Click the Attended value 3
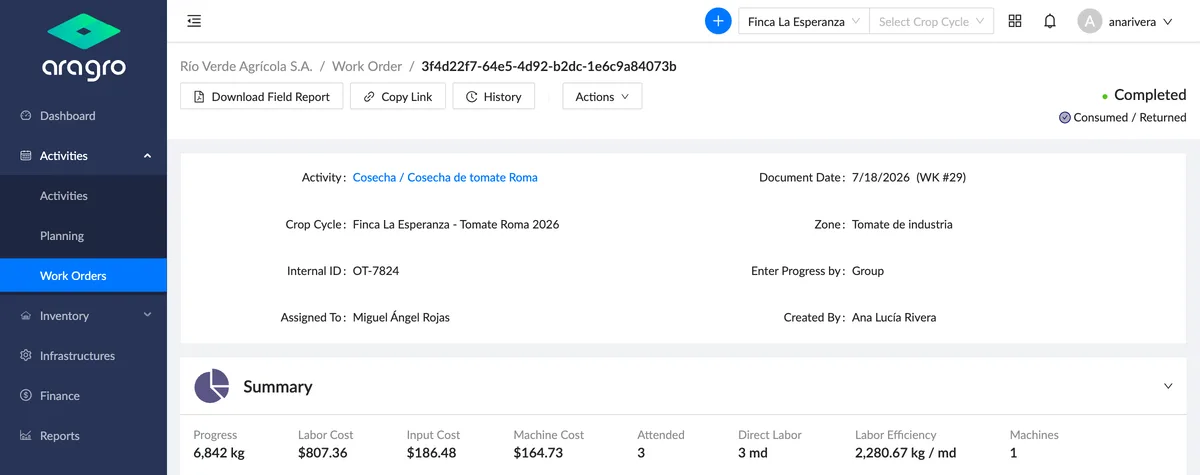 [x=641, y=453]
